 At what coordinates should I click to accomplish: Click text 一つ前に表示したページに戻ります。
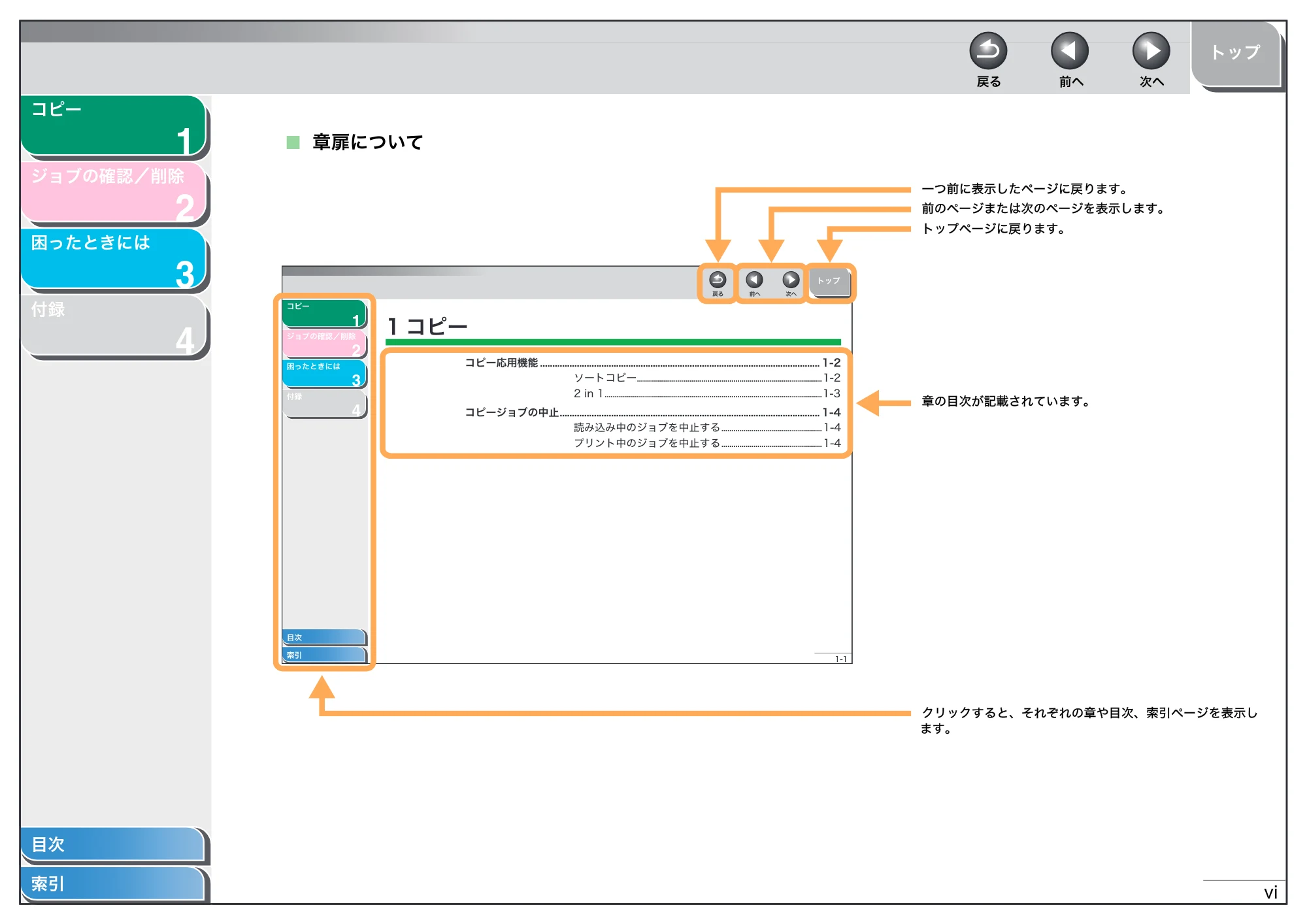click(1024, 189)
